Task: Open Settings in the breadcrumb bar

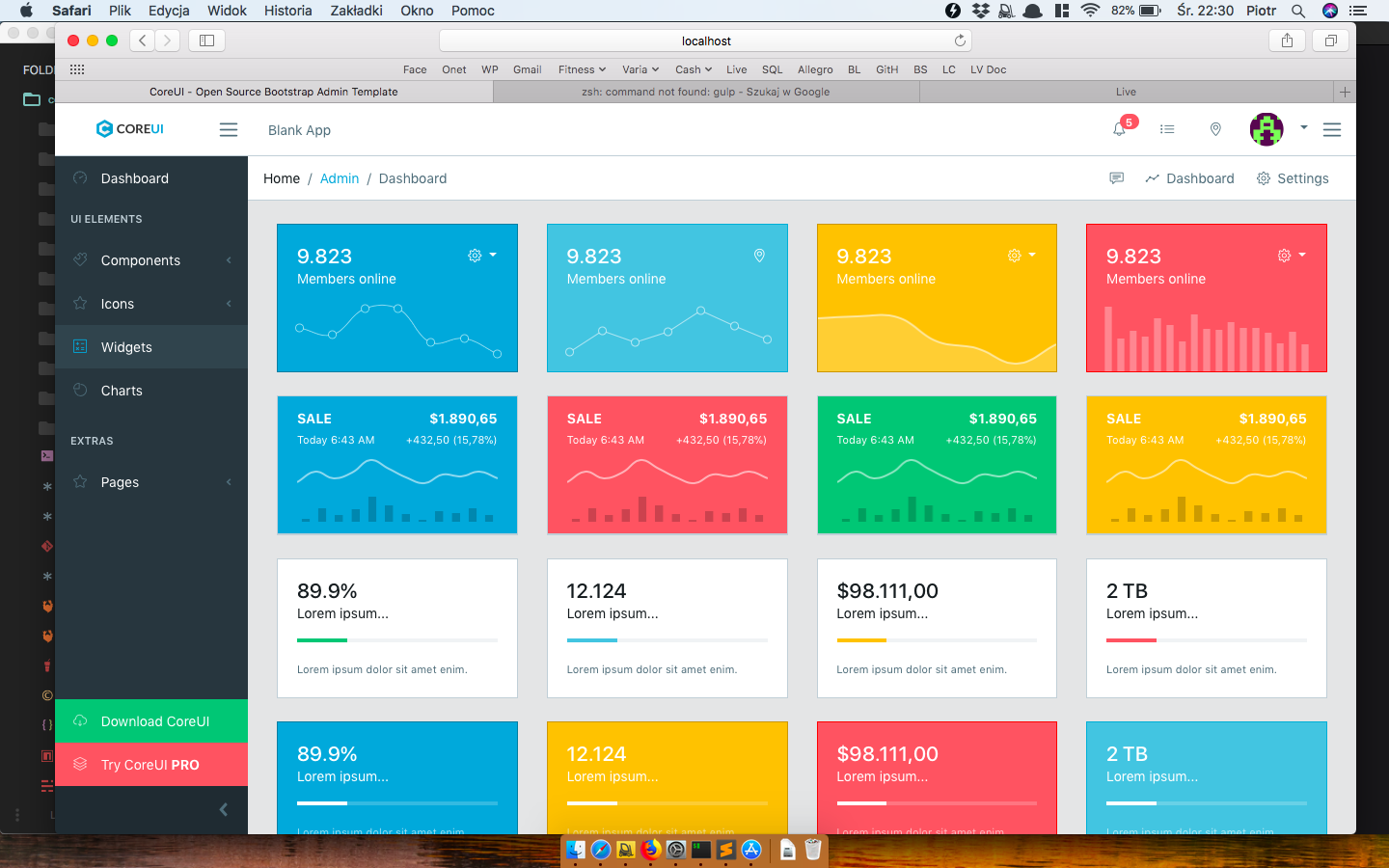Action: pos(1293,178)
